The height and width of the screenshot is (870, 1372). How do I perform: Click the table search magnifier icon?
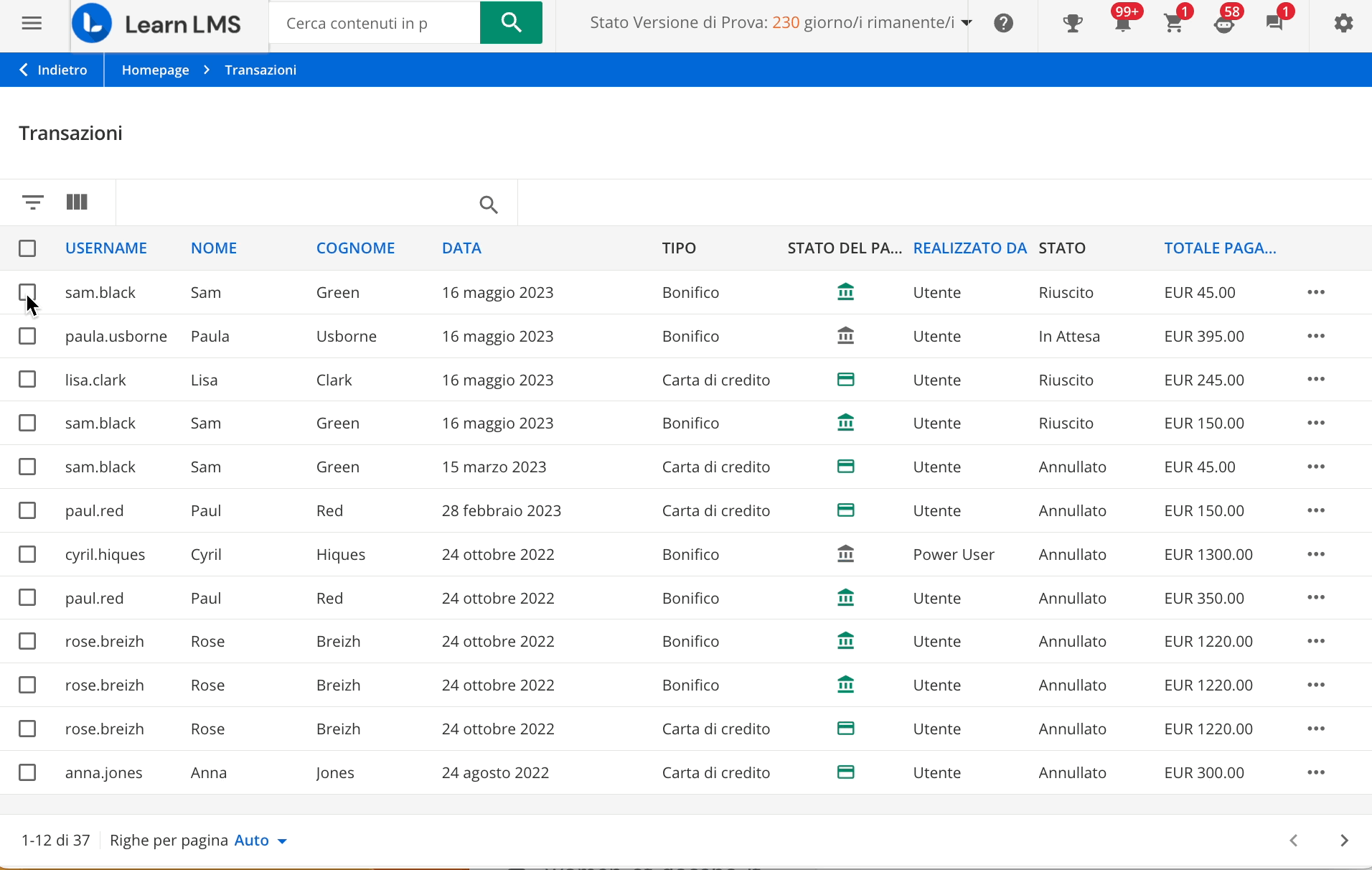489,205
